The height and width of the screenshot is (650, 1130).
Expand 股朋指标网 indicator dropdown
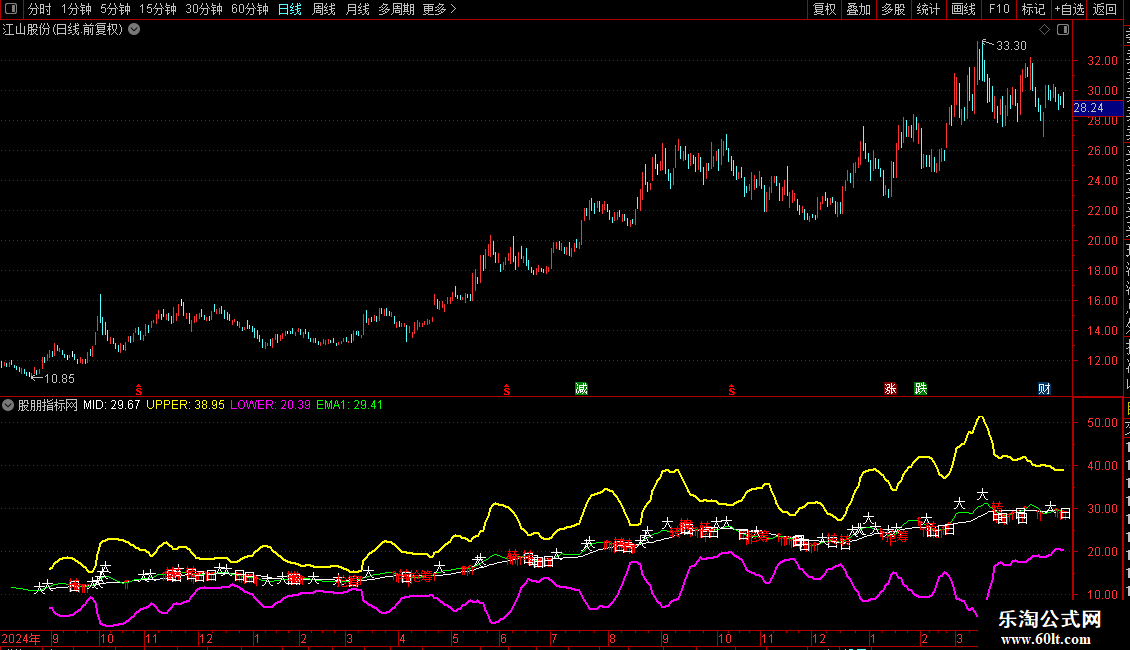(8, 405)
